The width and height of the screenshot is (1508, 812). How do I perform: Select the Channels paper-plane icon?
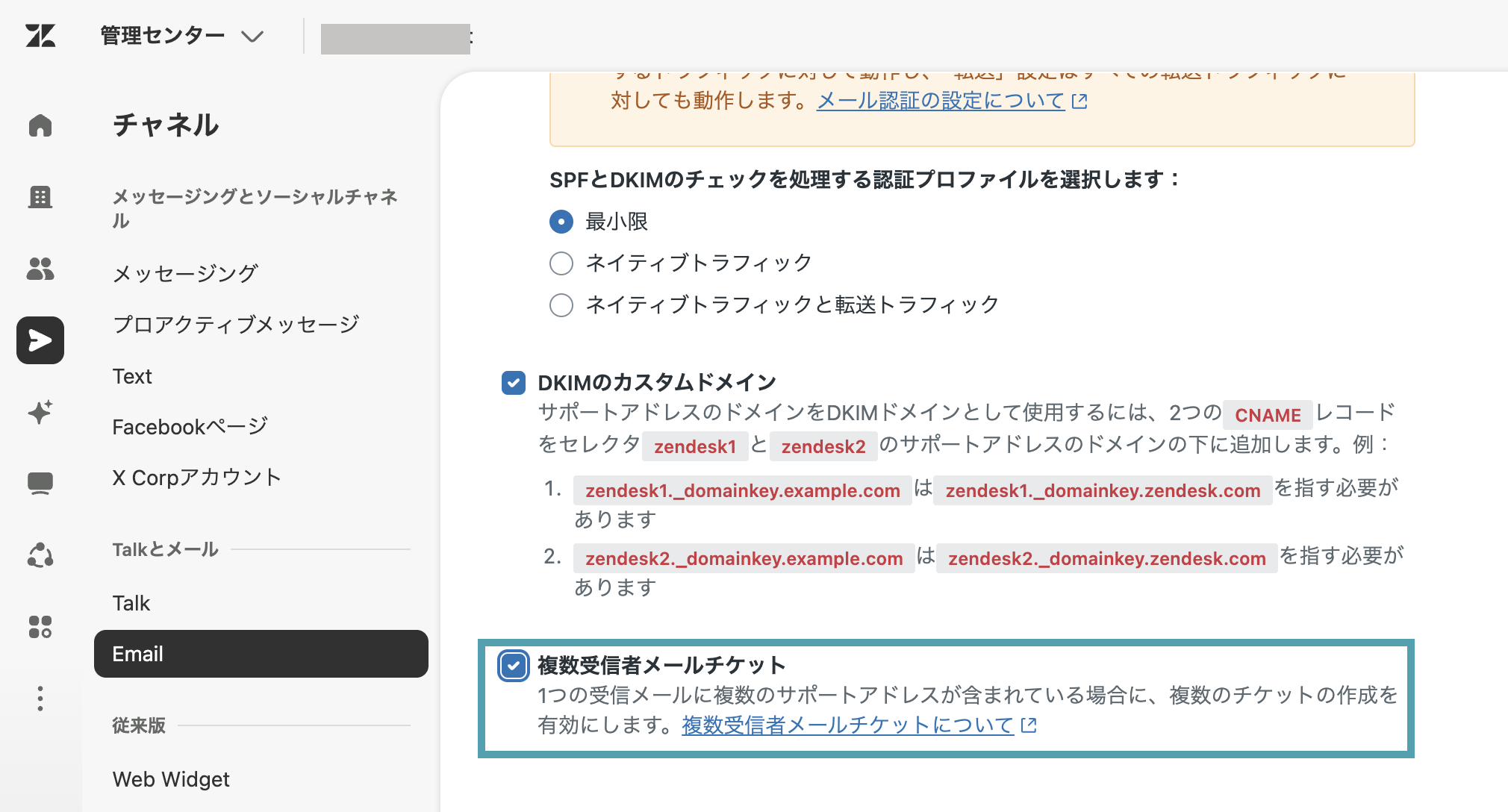pyautogui.click(x=40, y=340)
